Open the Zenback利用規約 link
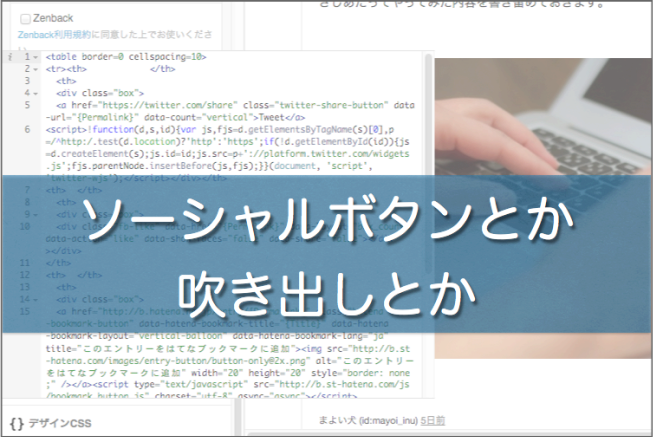The width and height of the screenshot is (653, 437). (x=54, y=35)
